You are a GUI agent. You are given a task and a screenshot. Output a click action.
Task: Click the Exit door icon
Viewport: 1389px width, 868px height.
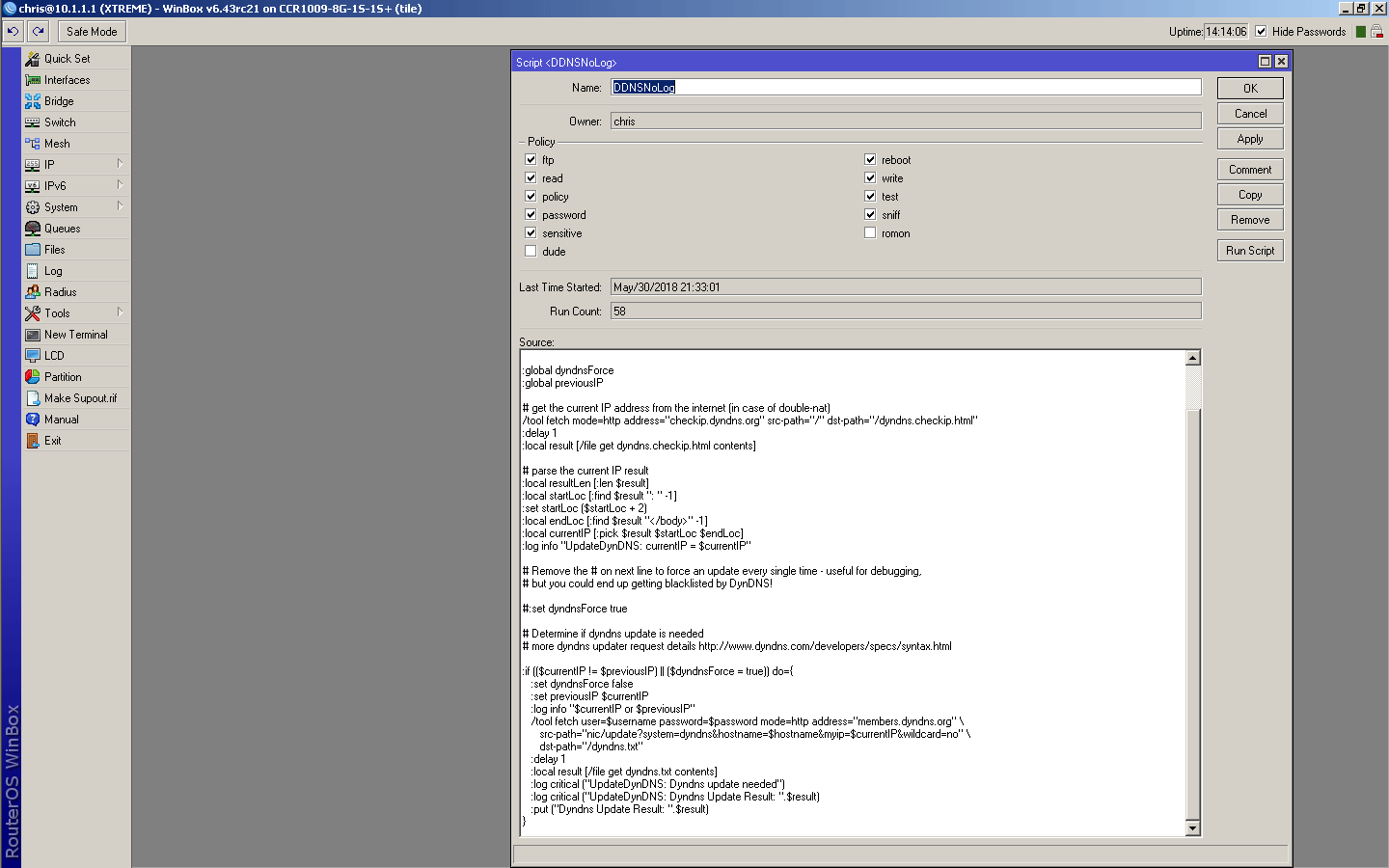point(33,441)
